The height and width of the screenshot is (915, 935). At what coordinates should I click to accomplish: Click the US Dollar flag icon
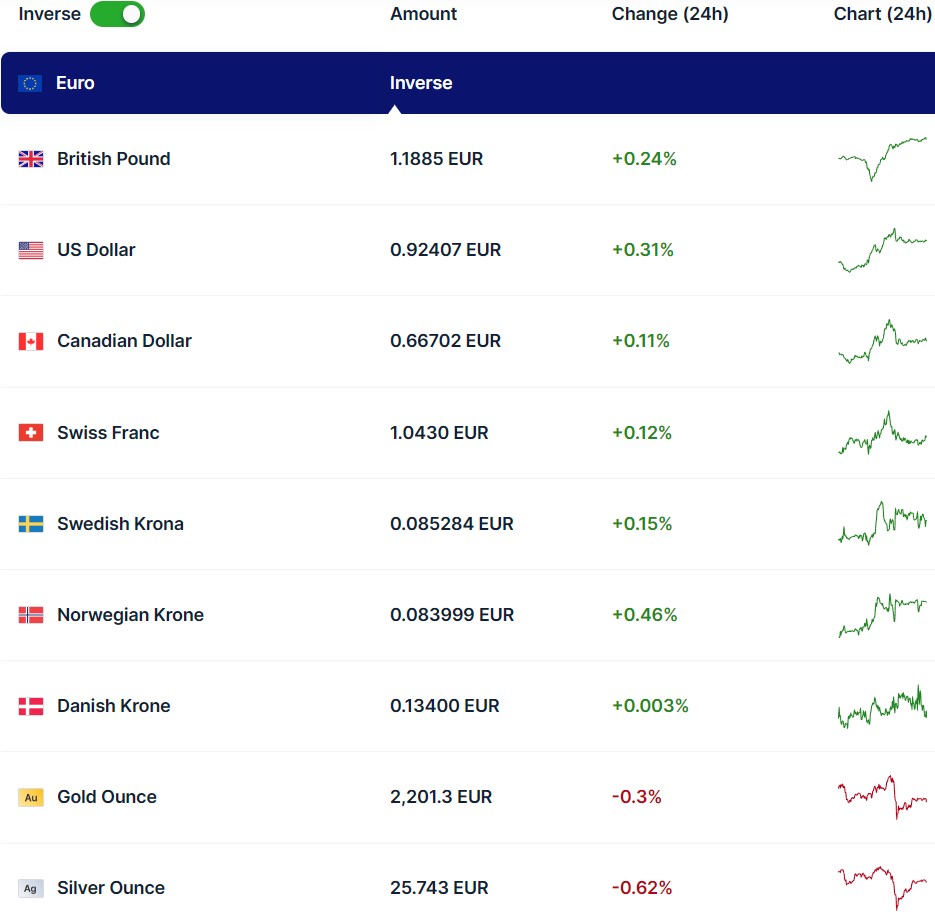tap(31, 250)
